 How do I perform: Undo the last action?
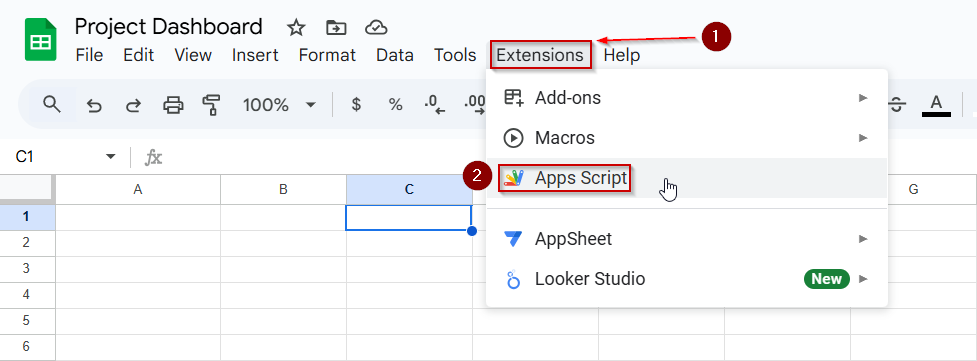pos(93,105)
